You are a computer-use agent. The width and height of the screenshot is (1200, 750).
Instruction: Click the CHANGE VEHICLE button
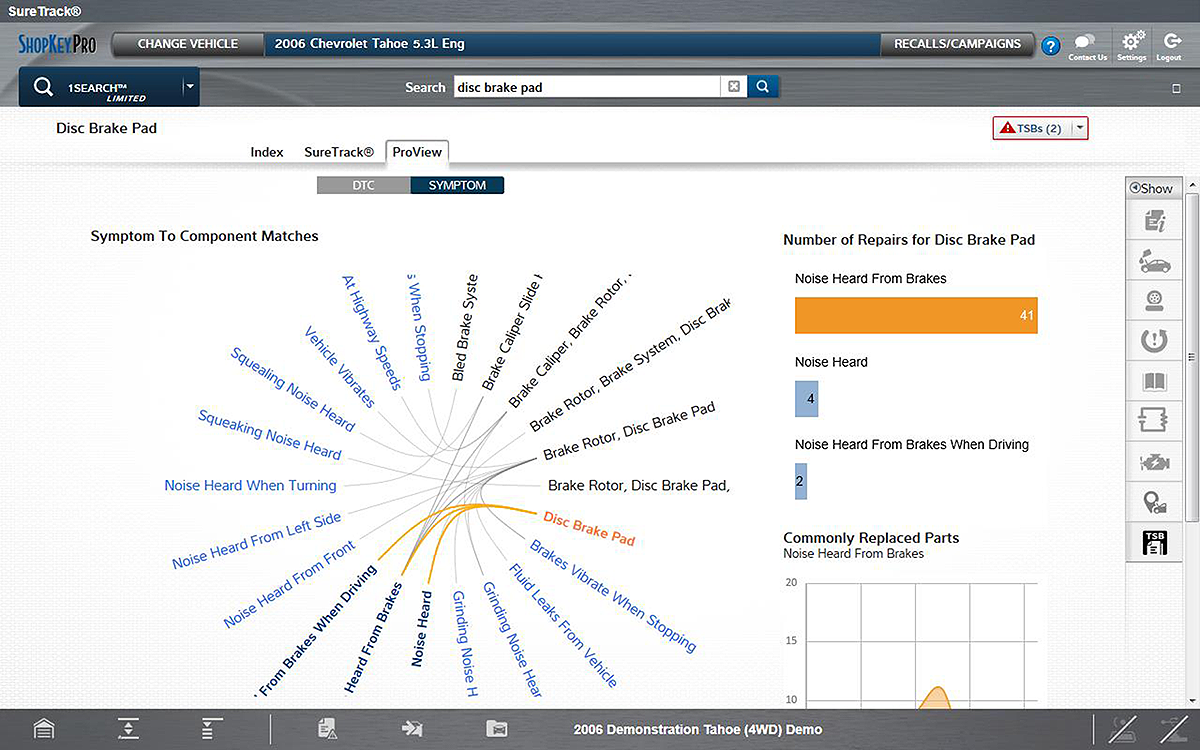click(x=187, y=44)
